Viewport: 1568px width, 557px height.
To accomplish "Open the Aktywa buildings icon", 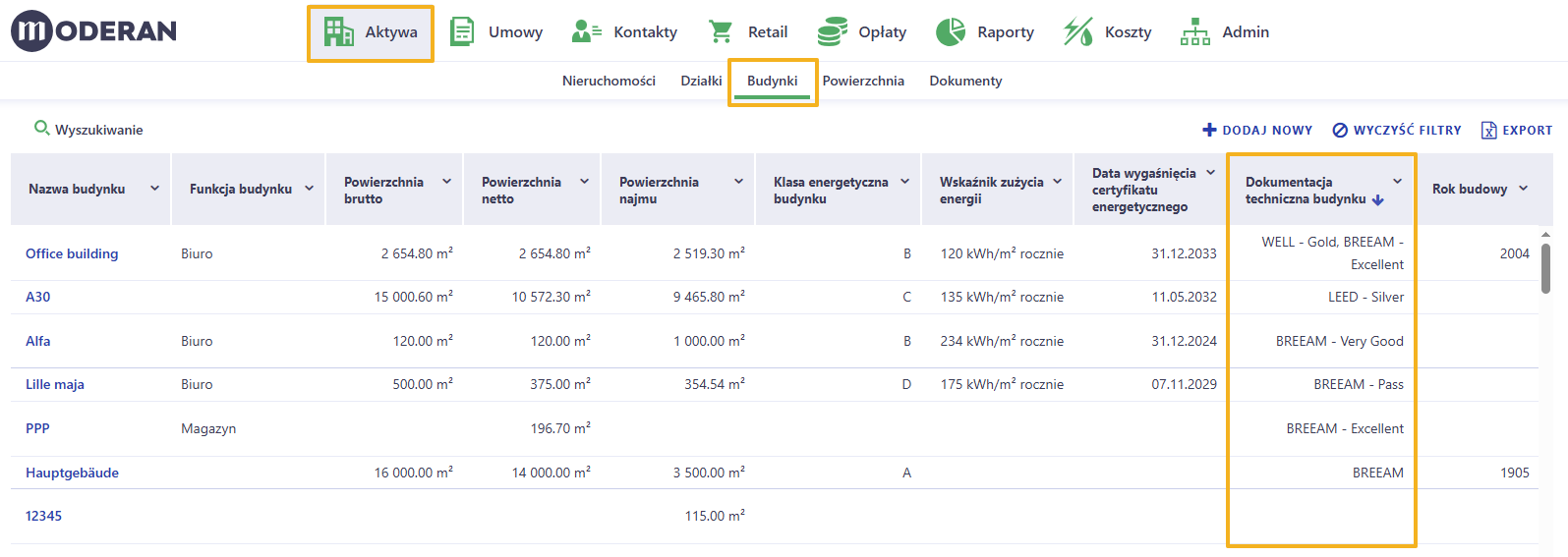I will coord(339,31).
